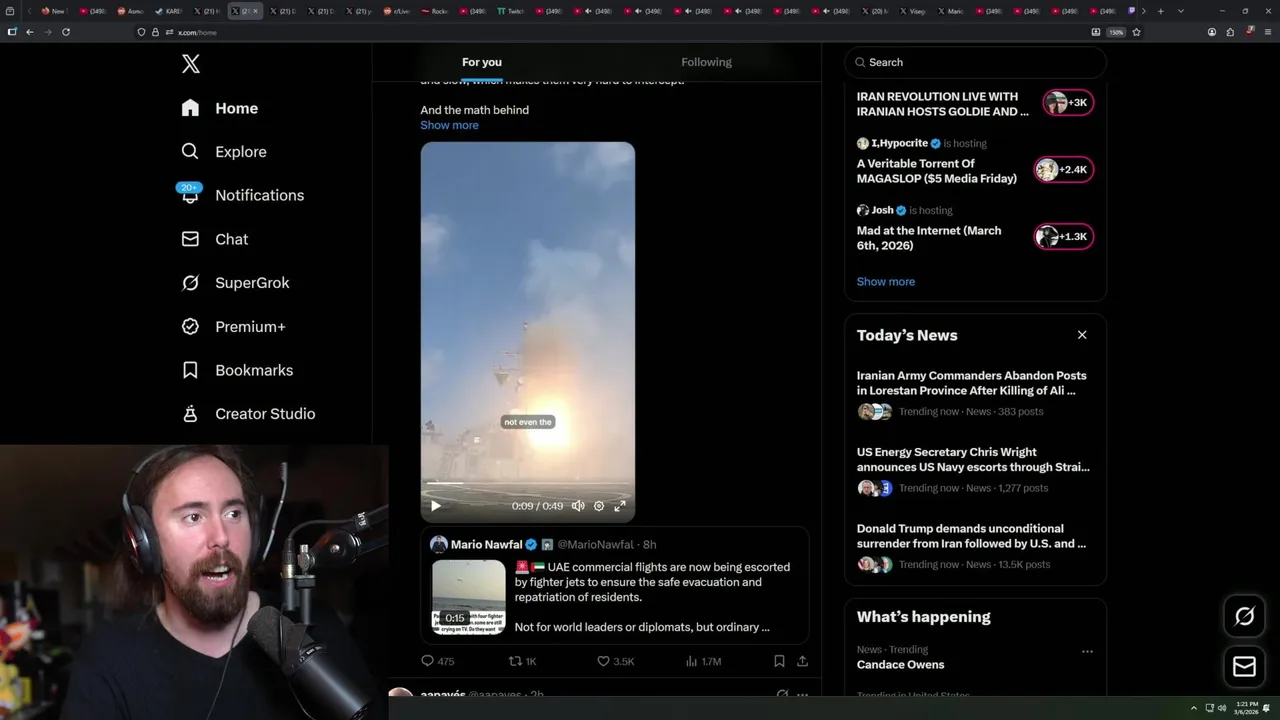Open the Explore page
Screen dimensions: 1280x720
coord(224,152)
